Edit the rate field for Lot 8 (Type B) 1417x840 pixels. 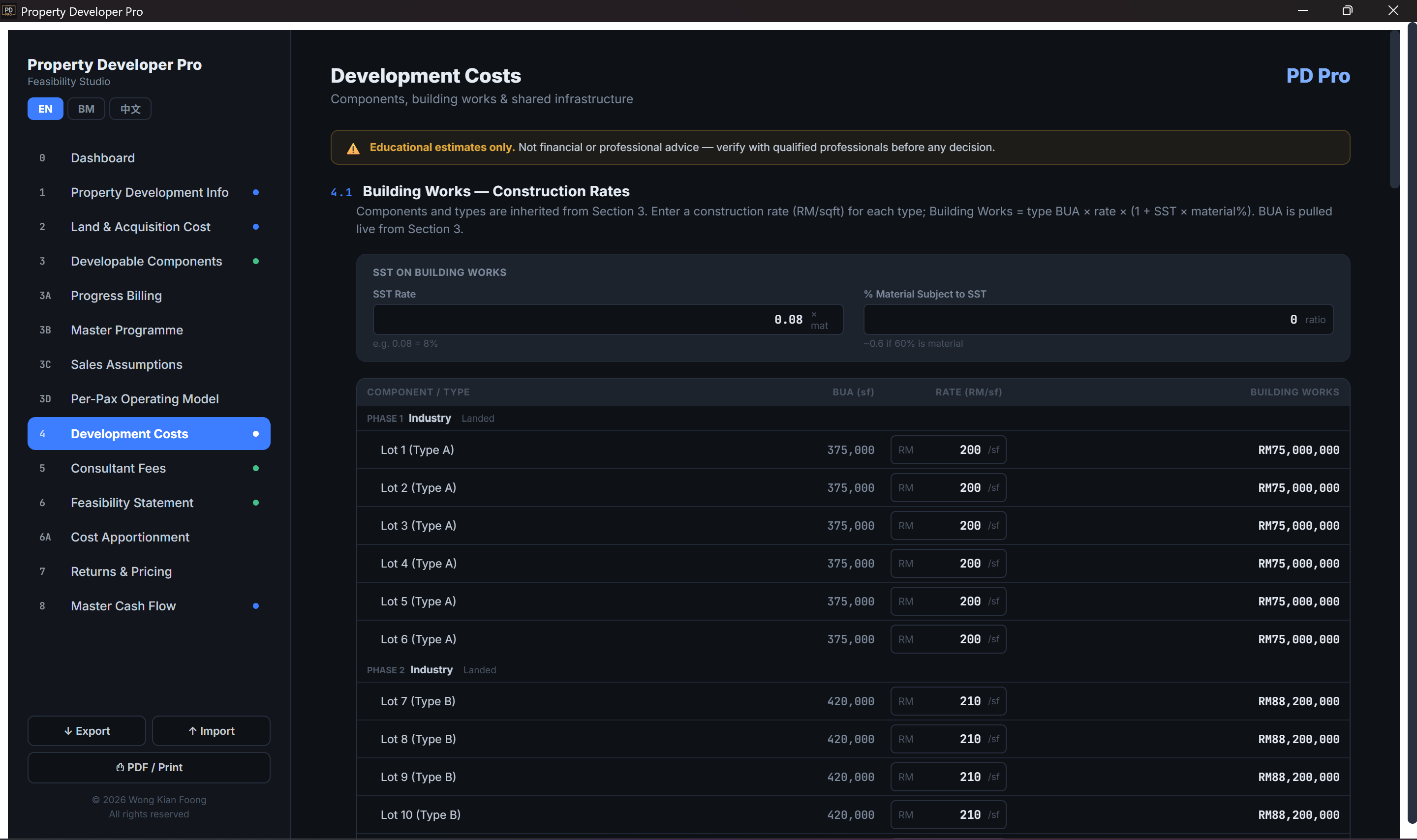tap(948, 740)
